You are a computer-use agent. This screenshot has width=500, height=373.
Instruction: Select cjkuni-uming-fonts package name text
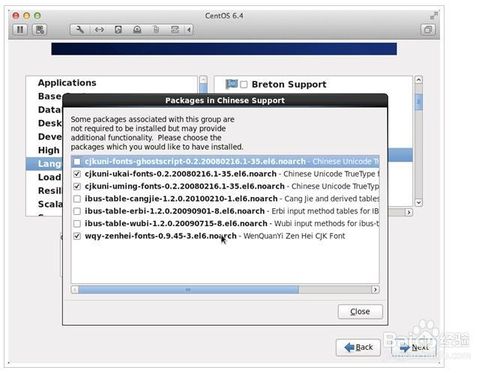click(185, 186)
